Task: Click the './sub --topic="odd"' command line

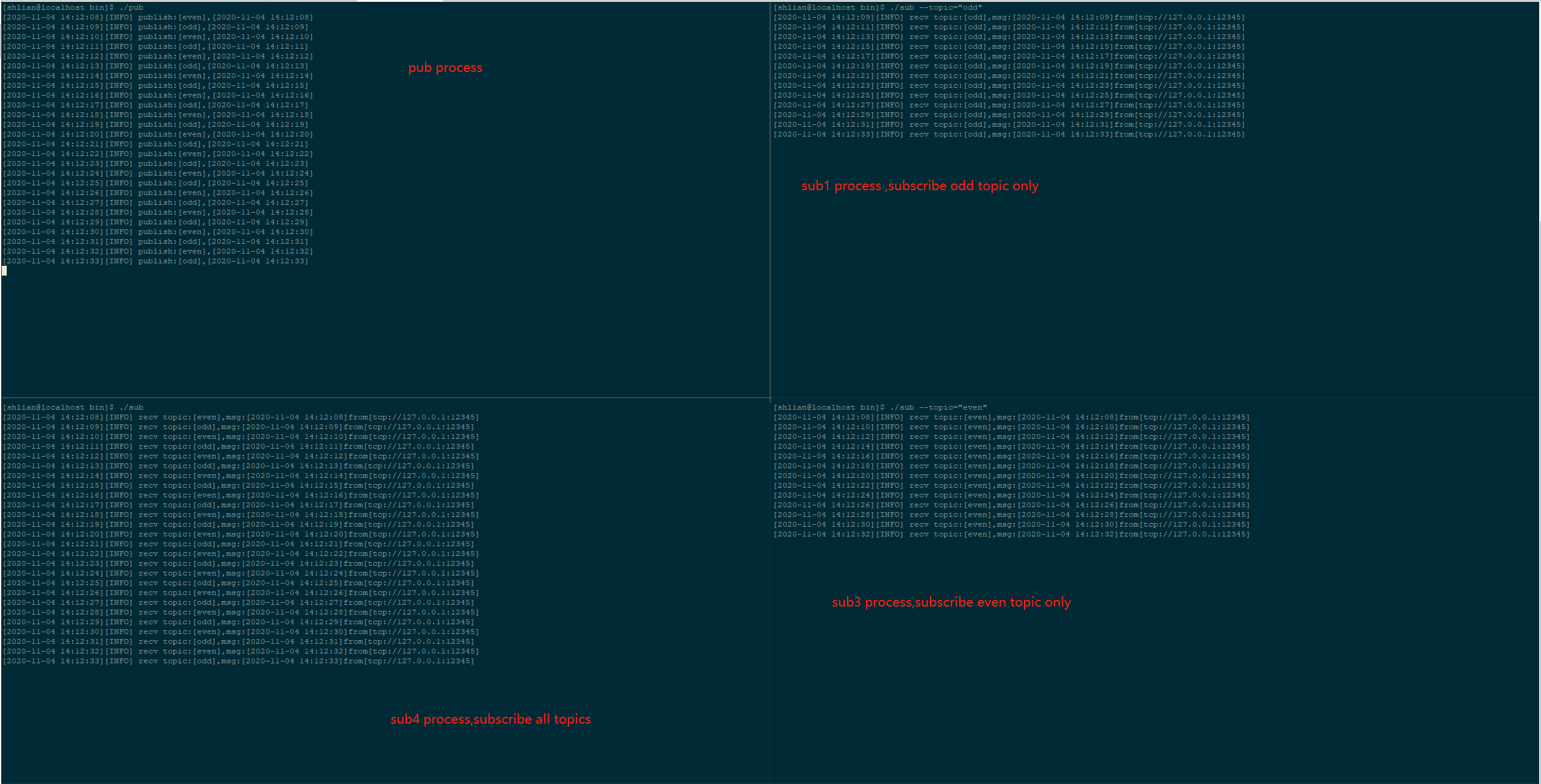Action: pos(878,8)
